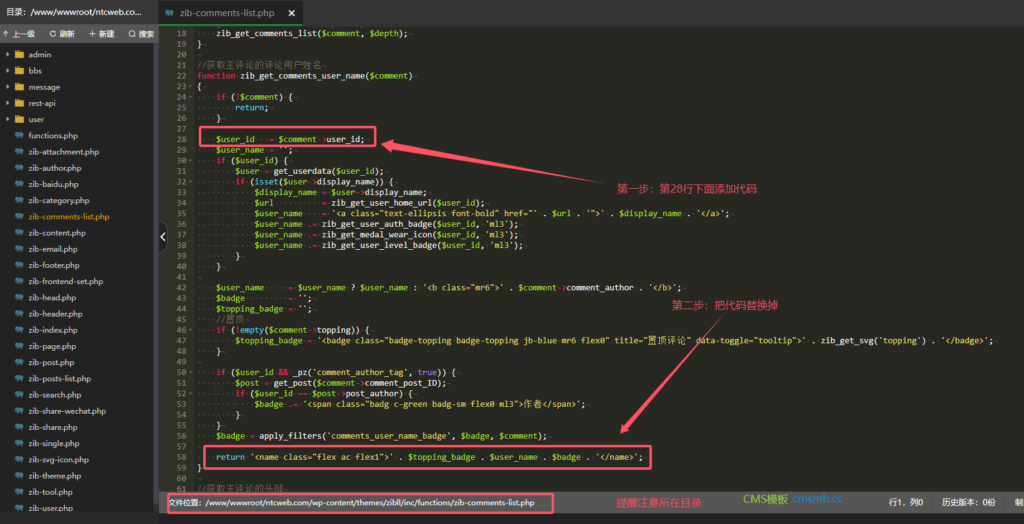Click PHP icon of zib-single.php
Image resolution: width=1024 pixels, height=524 pixels.
tap(19, 443)
